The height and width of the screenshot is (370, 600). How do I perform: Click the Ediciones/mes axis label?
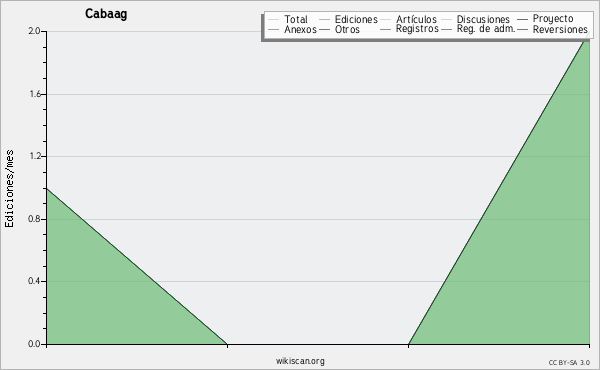[x=9, y=189]
